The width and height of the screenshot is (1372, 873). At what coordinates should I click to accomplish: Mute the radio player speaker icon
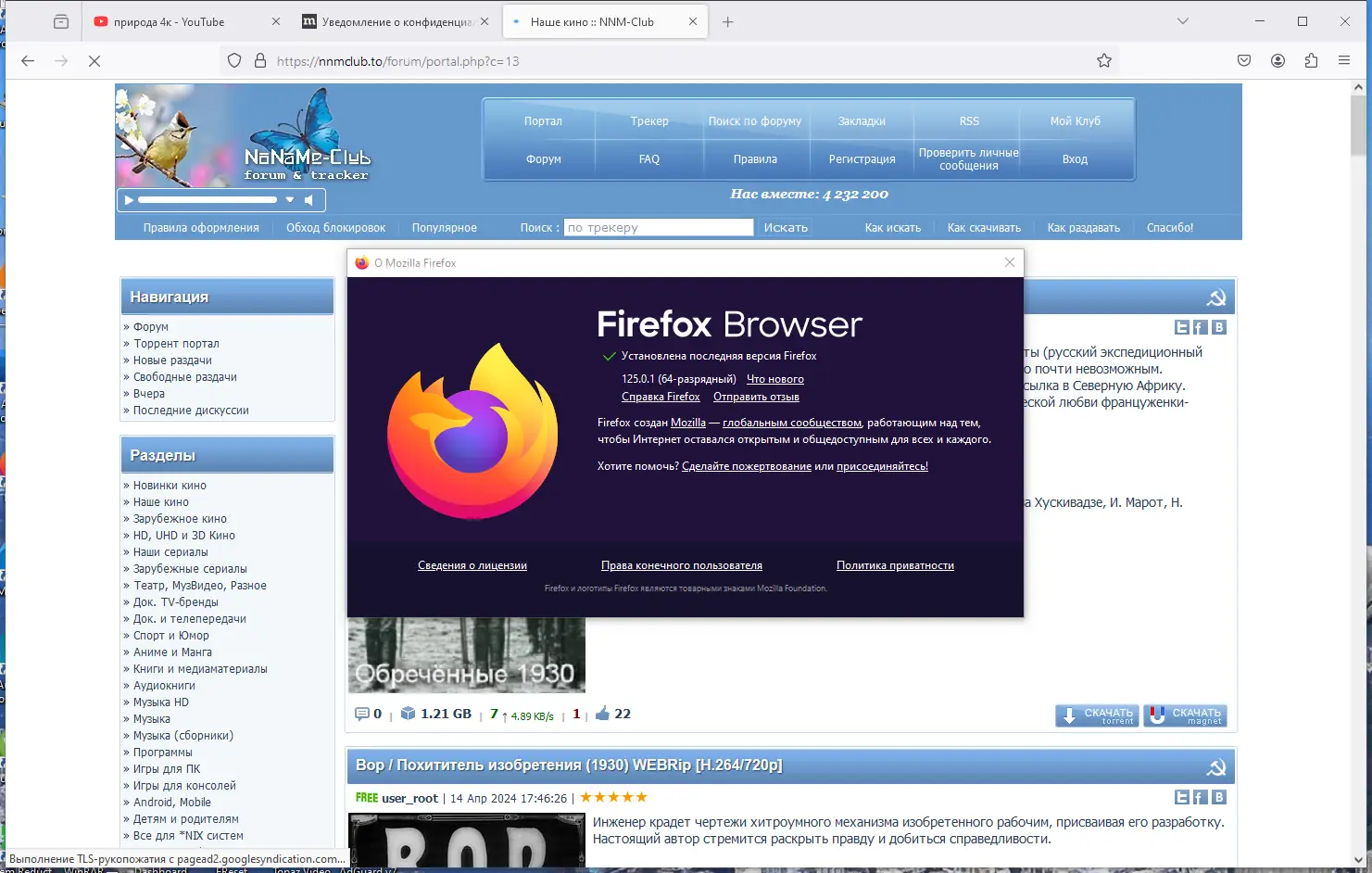[309, 200]
